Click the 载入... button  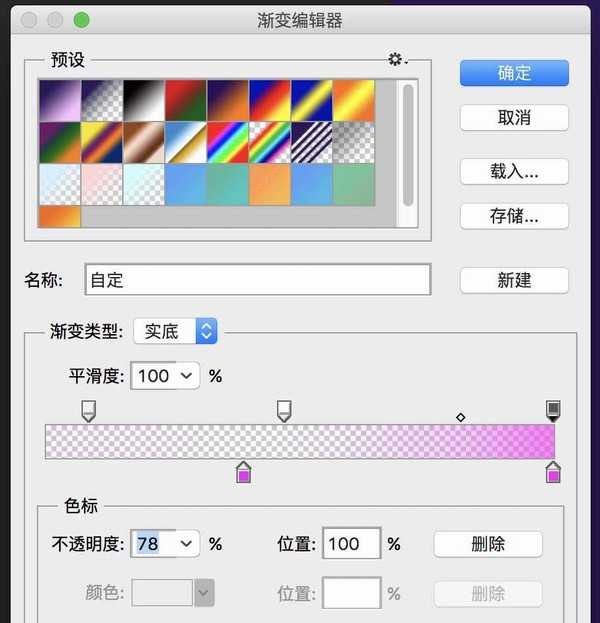coord(514,172)
